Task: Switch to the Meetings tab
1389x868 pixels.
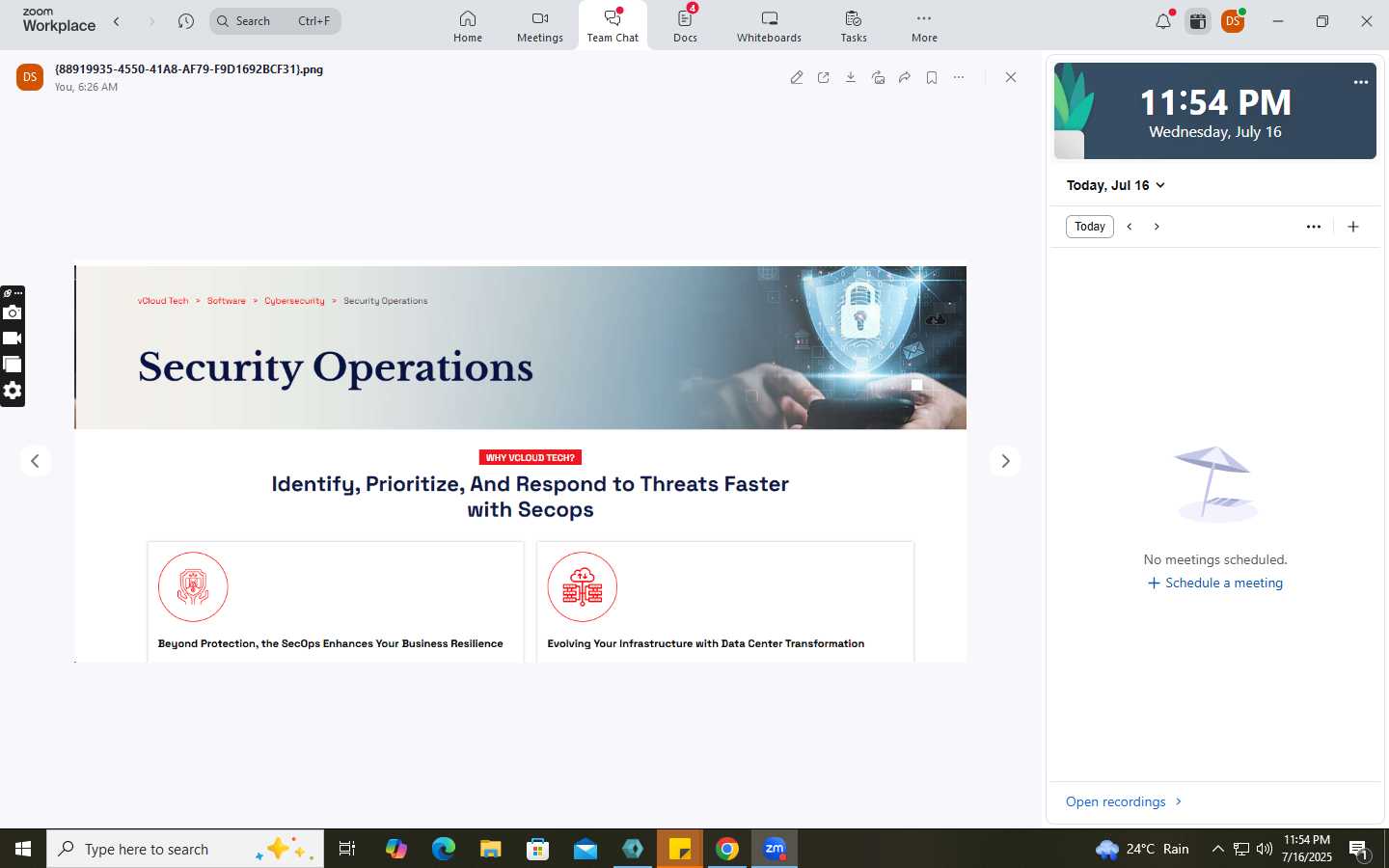Action: (x=540, y=26)
